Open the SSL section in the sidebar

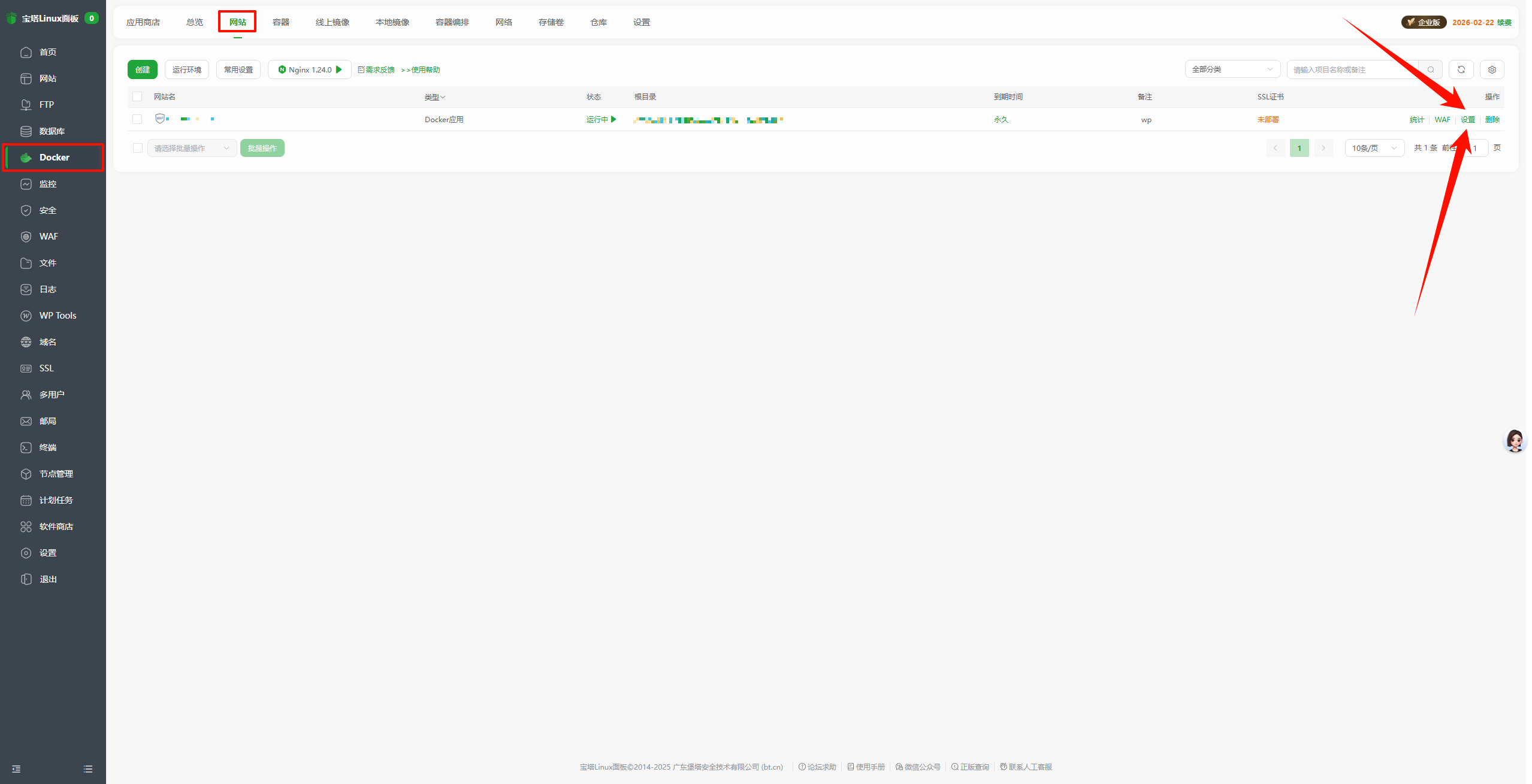tap(46, 368)
